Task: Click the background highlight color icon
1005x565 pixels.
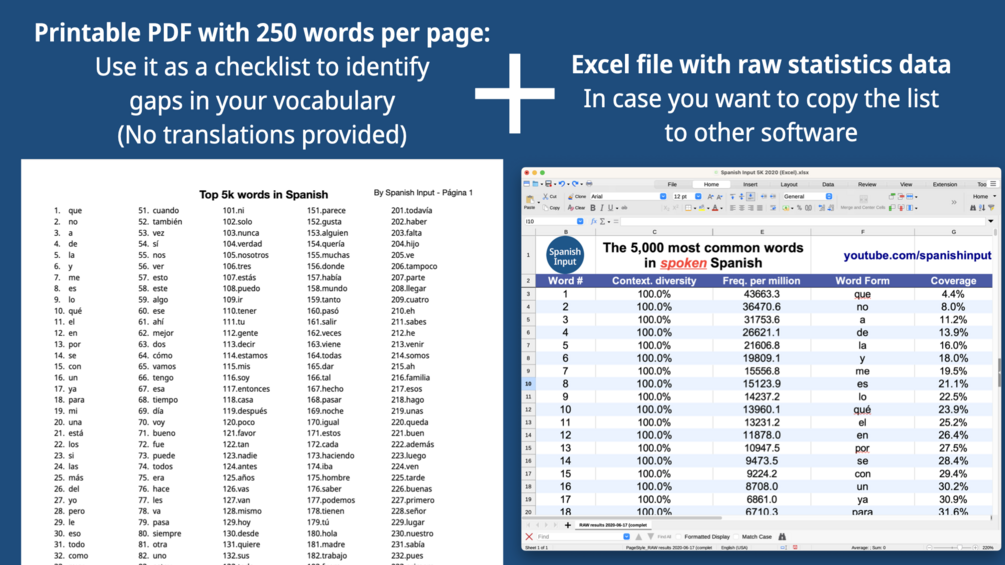Action: coord(702,208)
